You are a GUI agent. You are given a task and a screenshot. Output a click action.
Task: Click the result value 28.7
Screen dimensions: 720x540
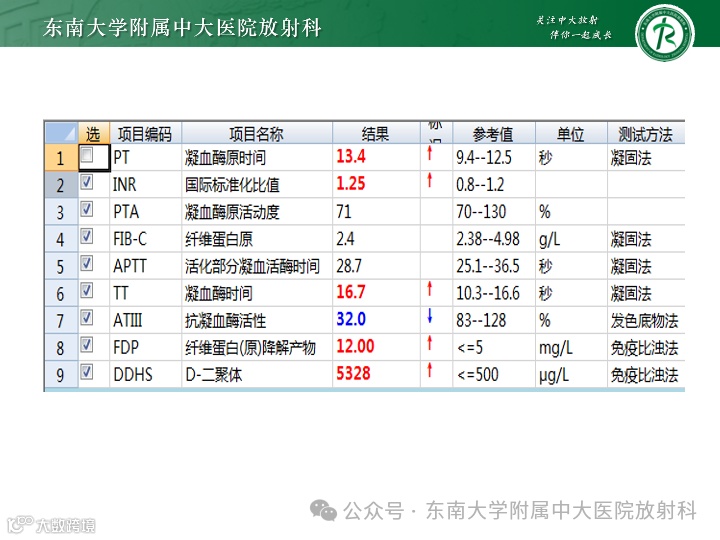point(349,266)
